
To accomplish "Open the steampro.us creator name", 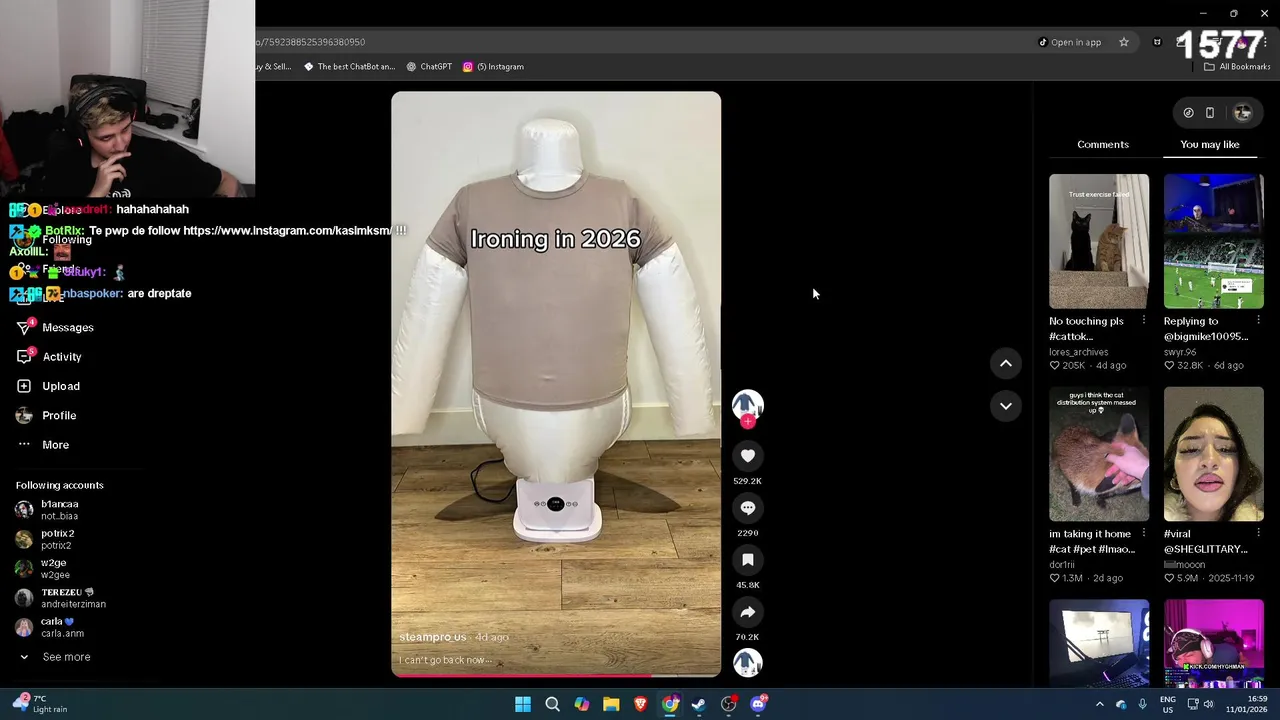I will click(x=433, y=637).
